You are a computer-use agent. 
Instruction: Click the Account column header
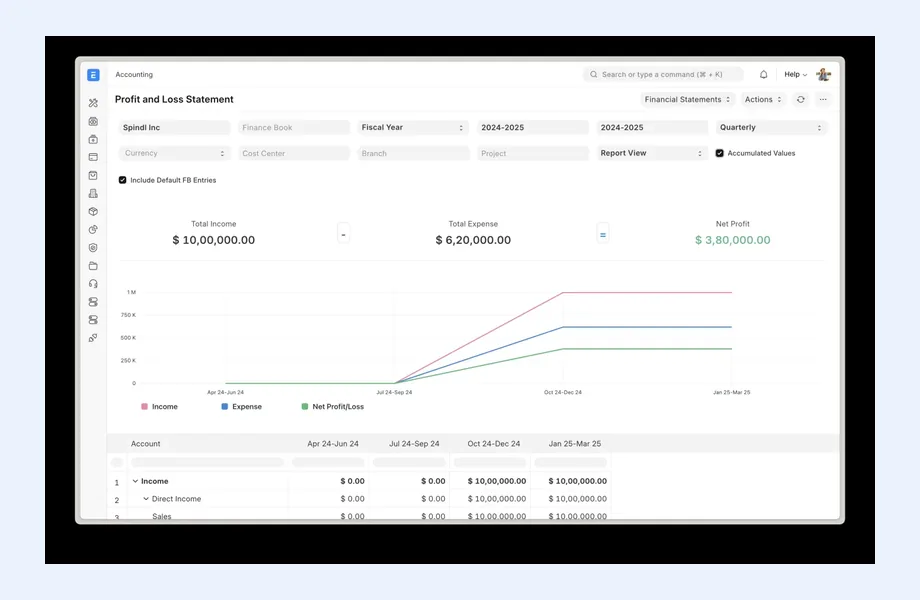146,444
